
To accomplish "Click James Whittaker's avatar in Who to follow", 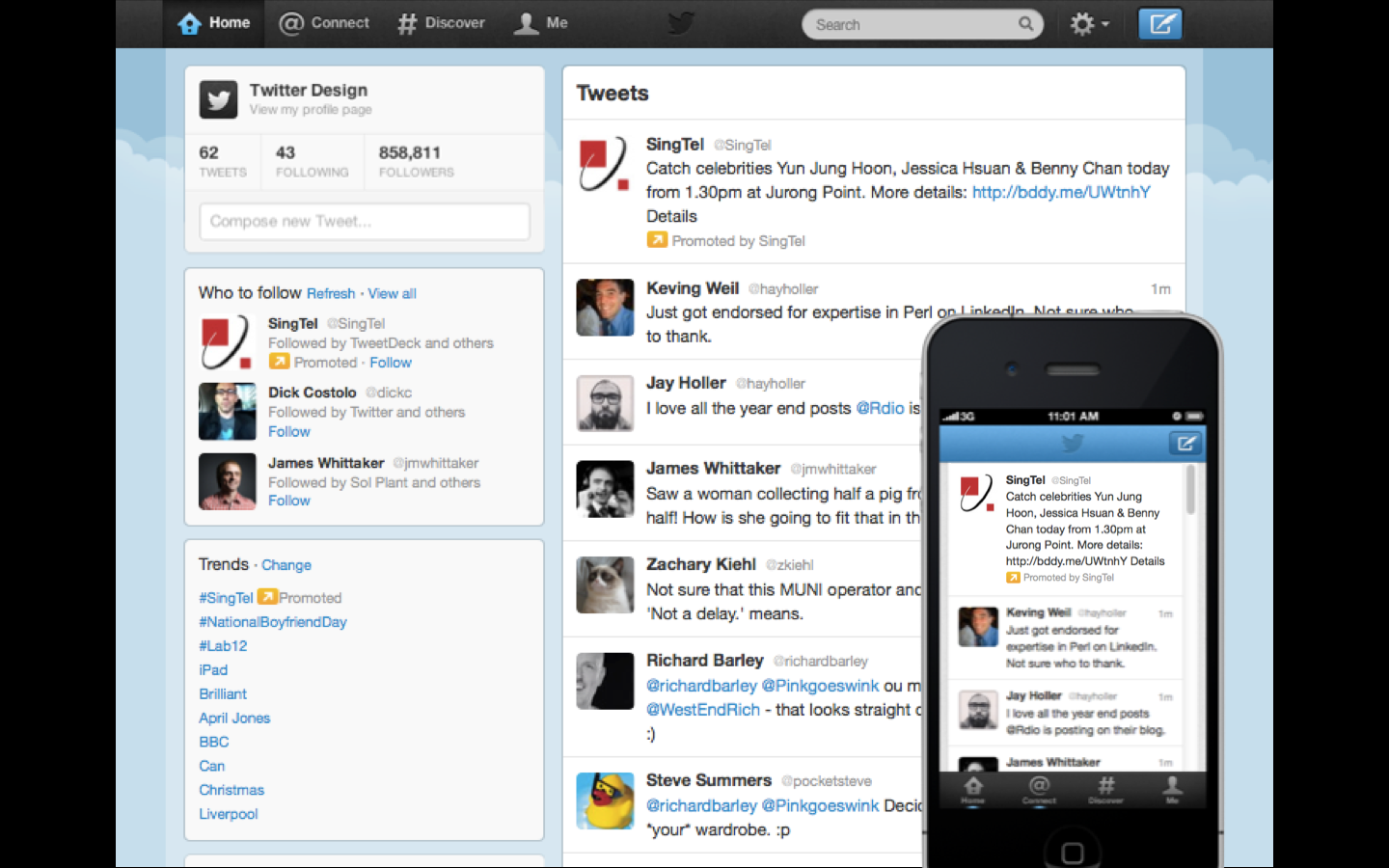I will (228, 481).
